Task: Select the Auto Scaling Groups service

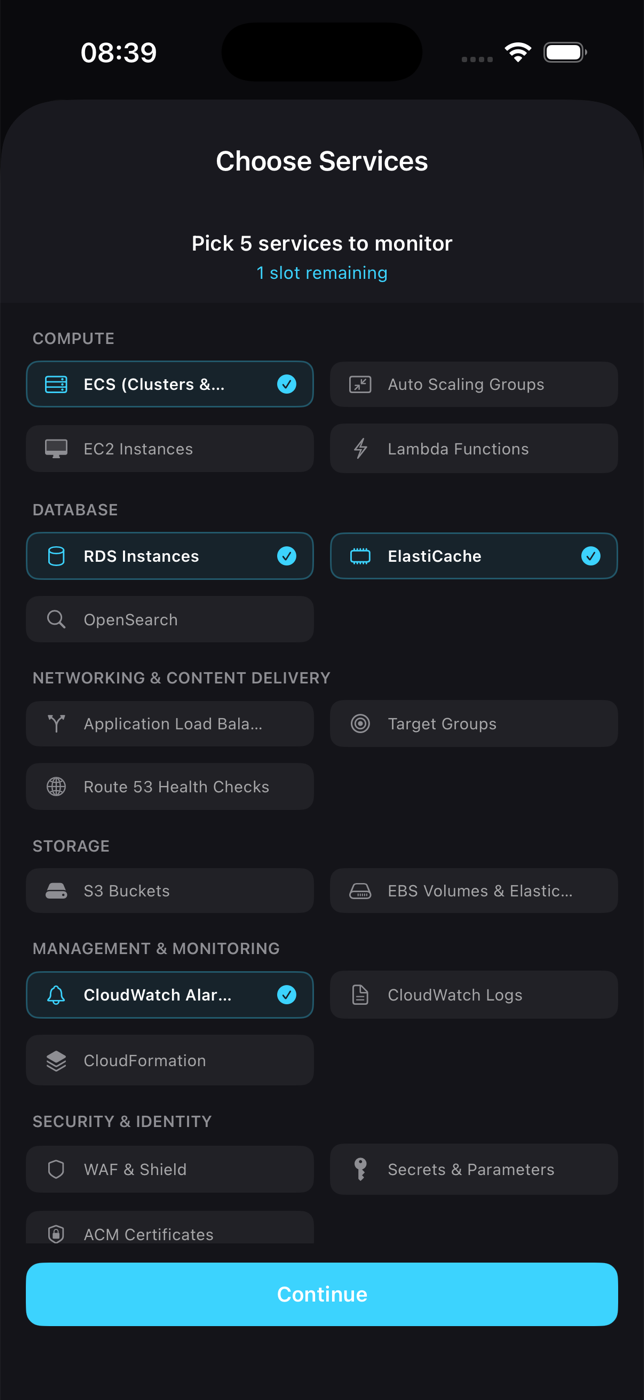Action: tap(474, 384)
